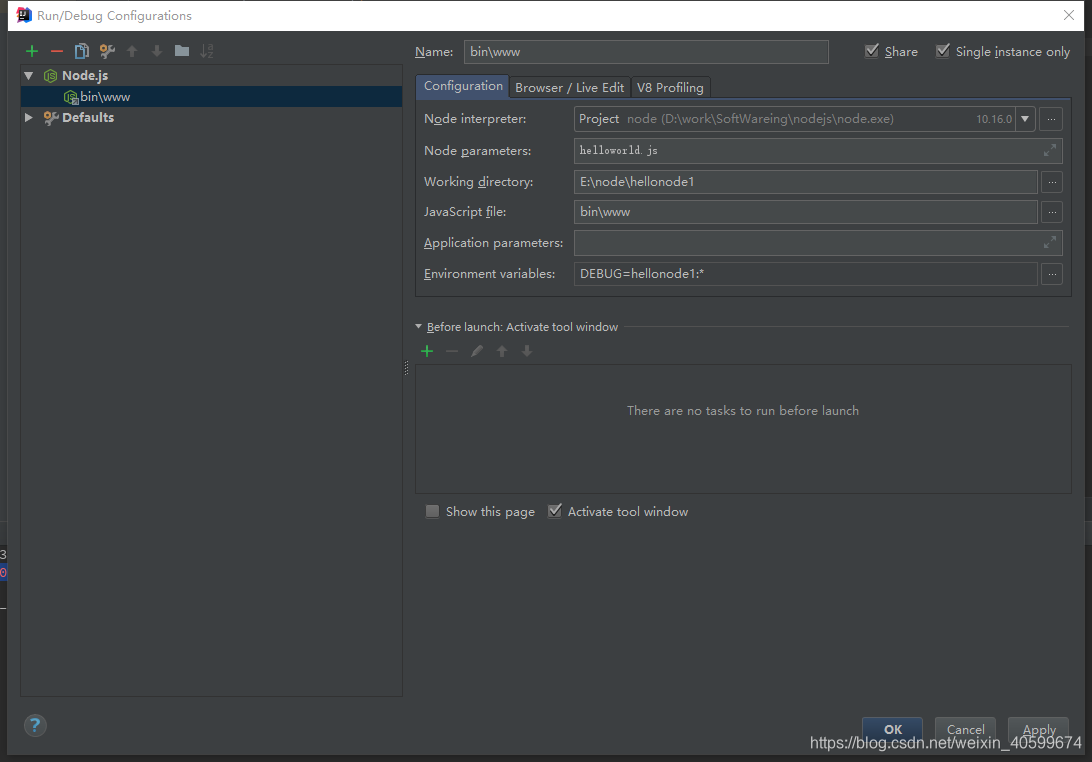The width and height of the screenshot is (1092, 762).
Task: Close the Run/Debug Configurations dialog
Action: [1068, 15]
